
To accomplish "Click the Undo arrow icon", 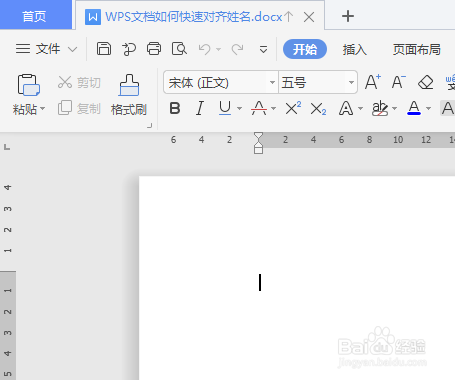I will coord(205,49).
